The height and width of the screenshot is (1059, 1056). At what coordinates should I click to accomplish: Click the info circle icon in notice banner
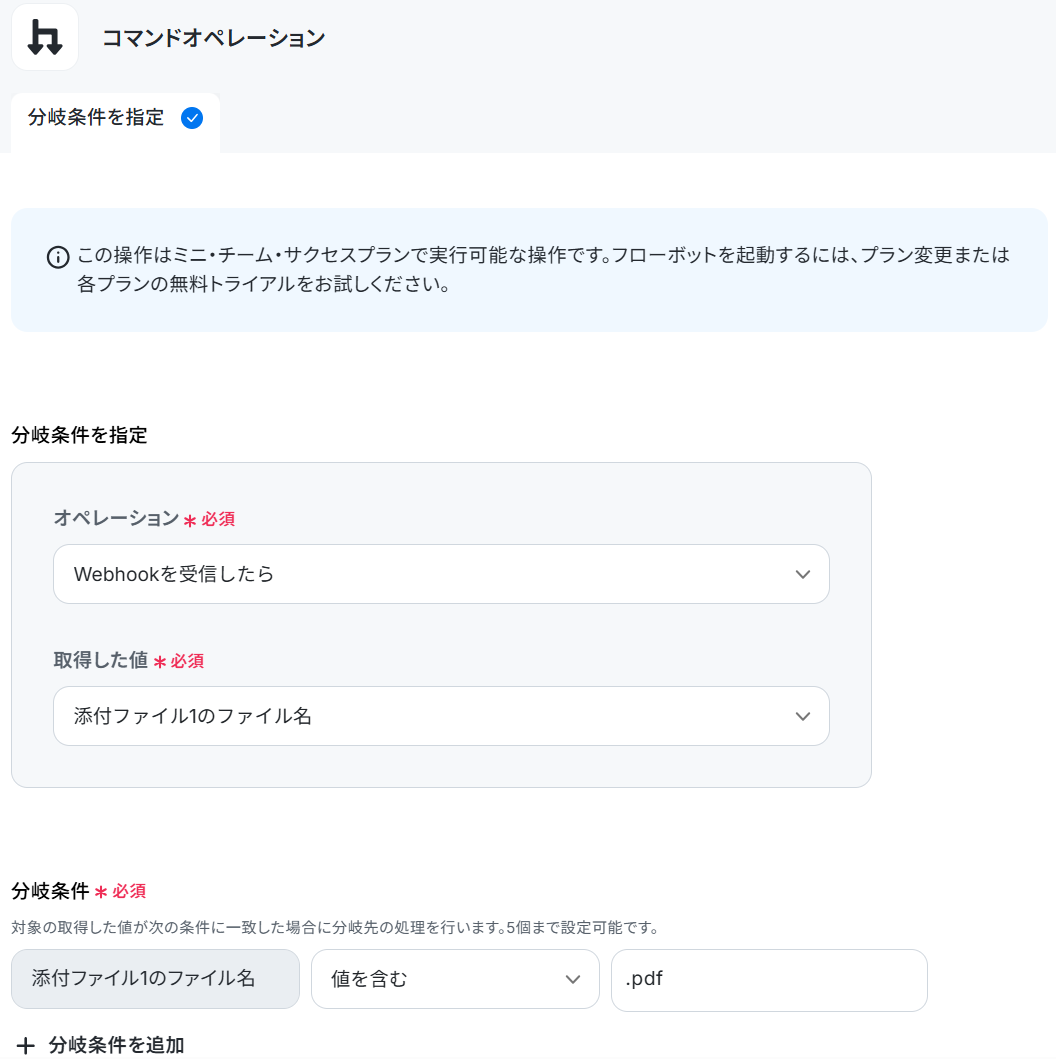pyautogui.click(x=58, y=257)
